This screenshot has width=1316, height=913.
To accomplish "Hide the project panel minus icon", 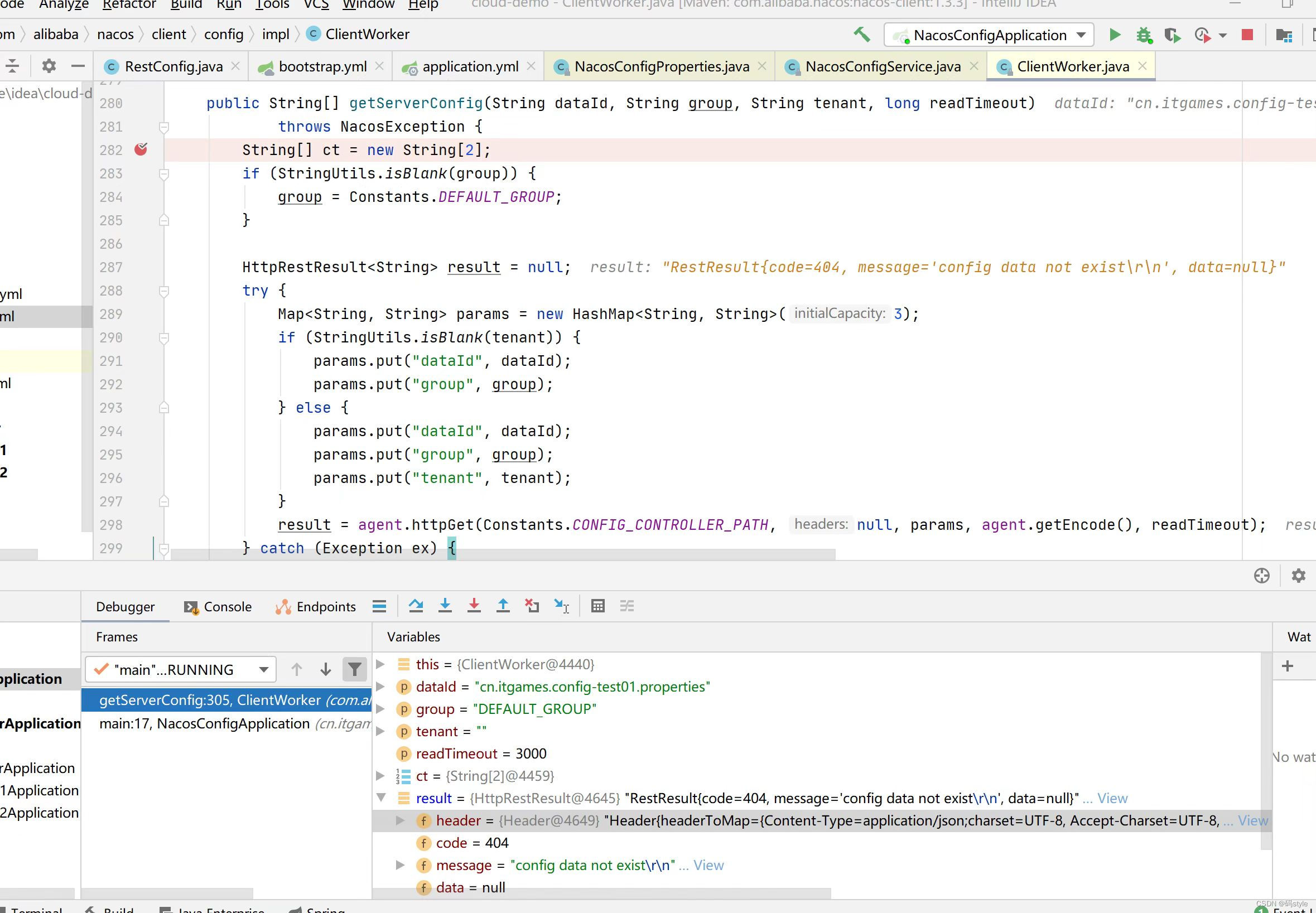I will (x=78, y=66).
